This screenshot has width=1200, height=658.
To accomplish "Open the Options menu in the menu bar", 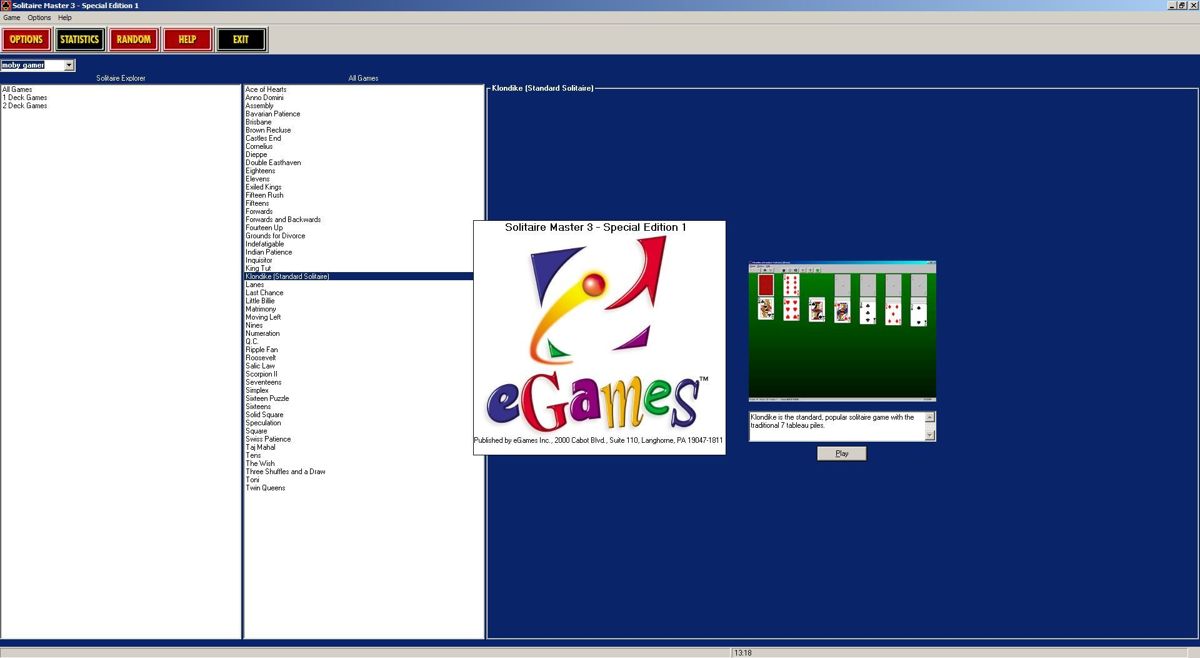I will [39, 18].
